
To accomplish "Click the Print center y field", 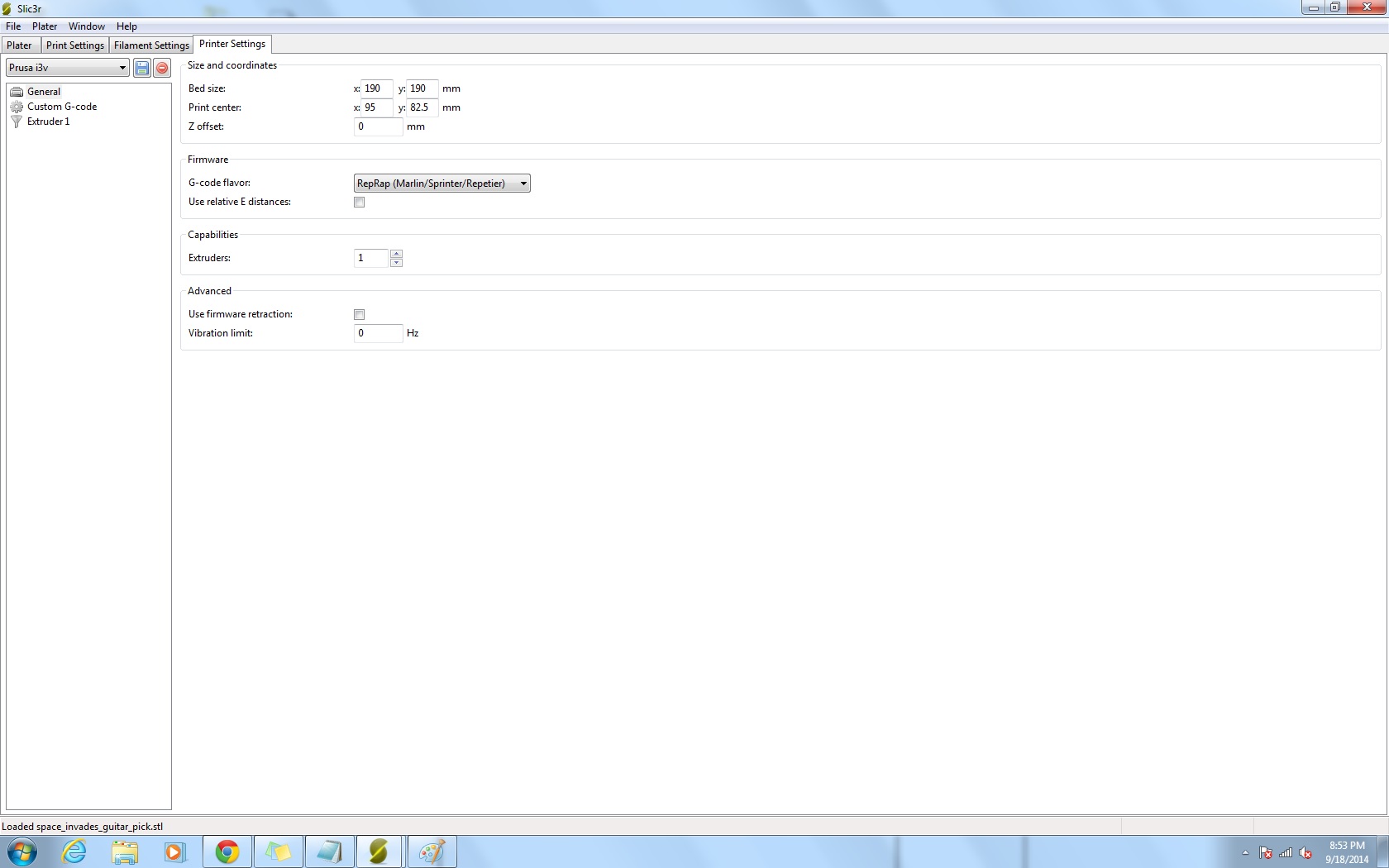I will point(422,107).
